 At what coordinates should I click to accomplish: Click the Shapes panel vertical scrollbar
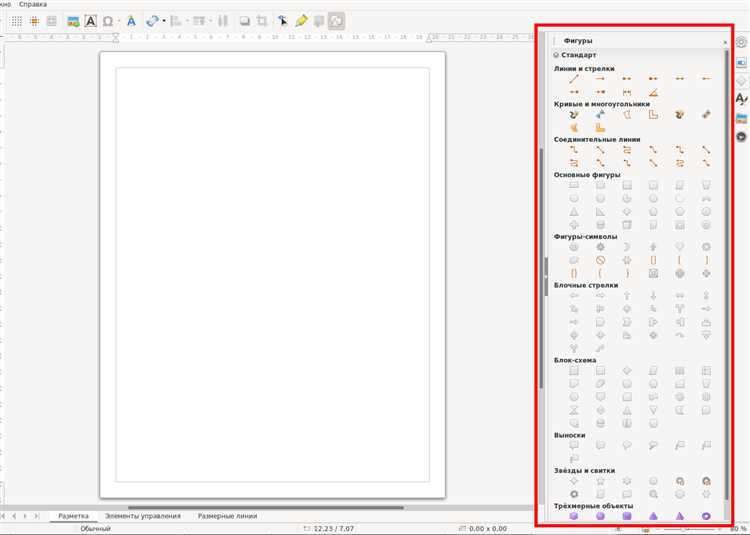point(727,276)
